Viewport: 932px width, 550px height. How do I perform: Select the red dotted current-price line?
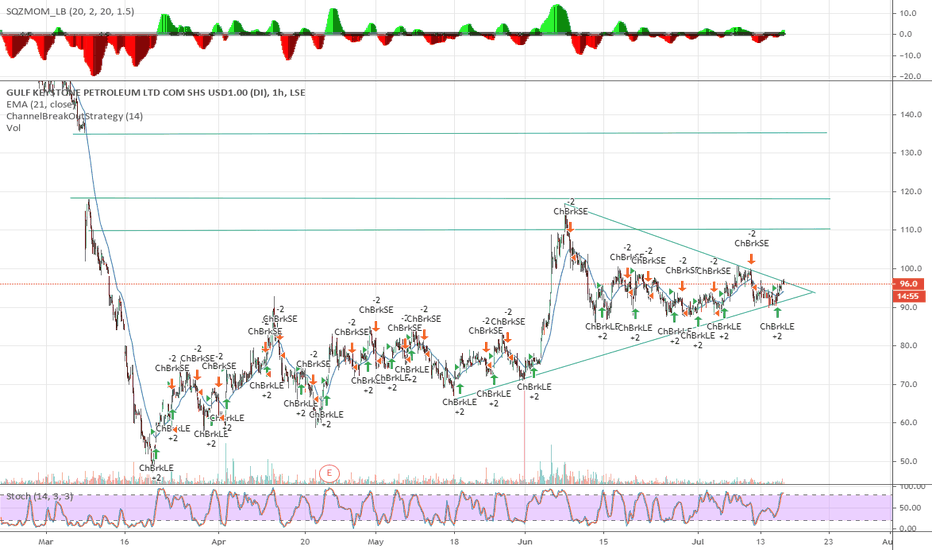click(446, 284)
